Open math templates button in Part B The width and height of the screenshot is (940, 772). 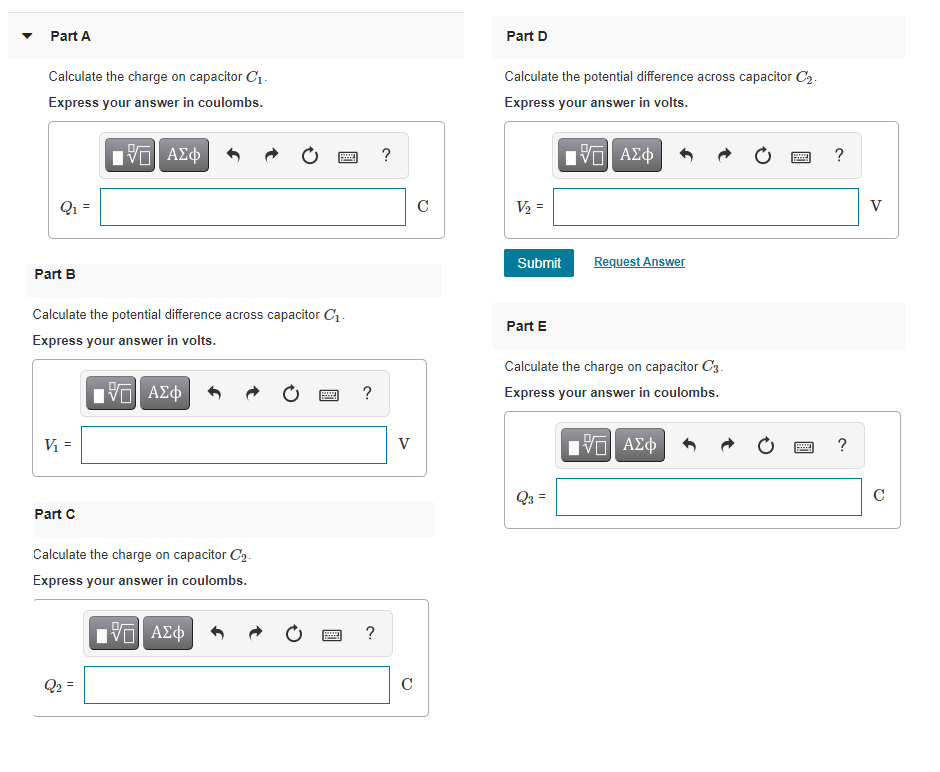[111, 393]
